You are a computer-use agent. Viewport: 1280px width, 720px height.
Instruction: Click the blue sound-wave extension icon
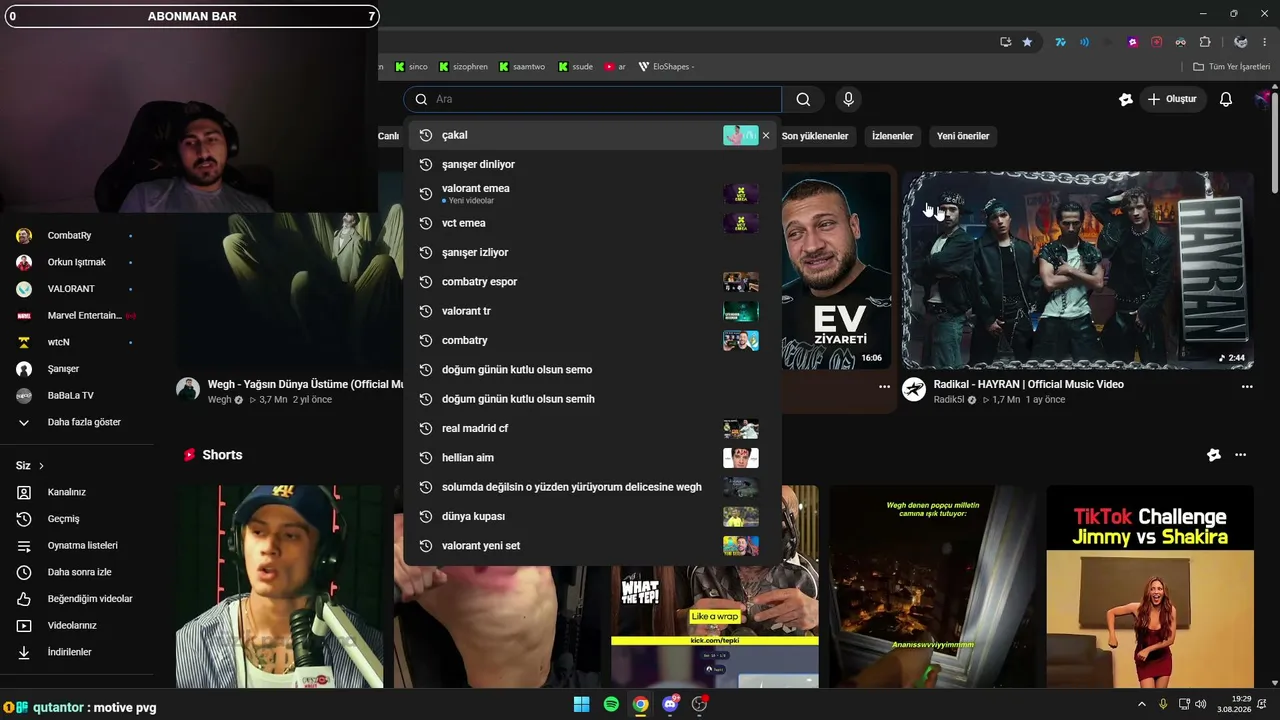pyautogui.click(x=1084, y=42)
